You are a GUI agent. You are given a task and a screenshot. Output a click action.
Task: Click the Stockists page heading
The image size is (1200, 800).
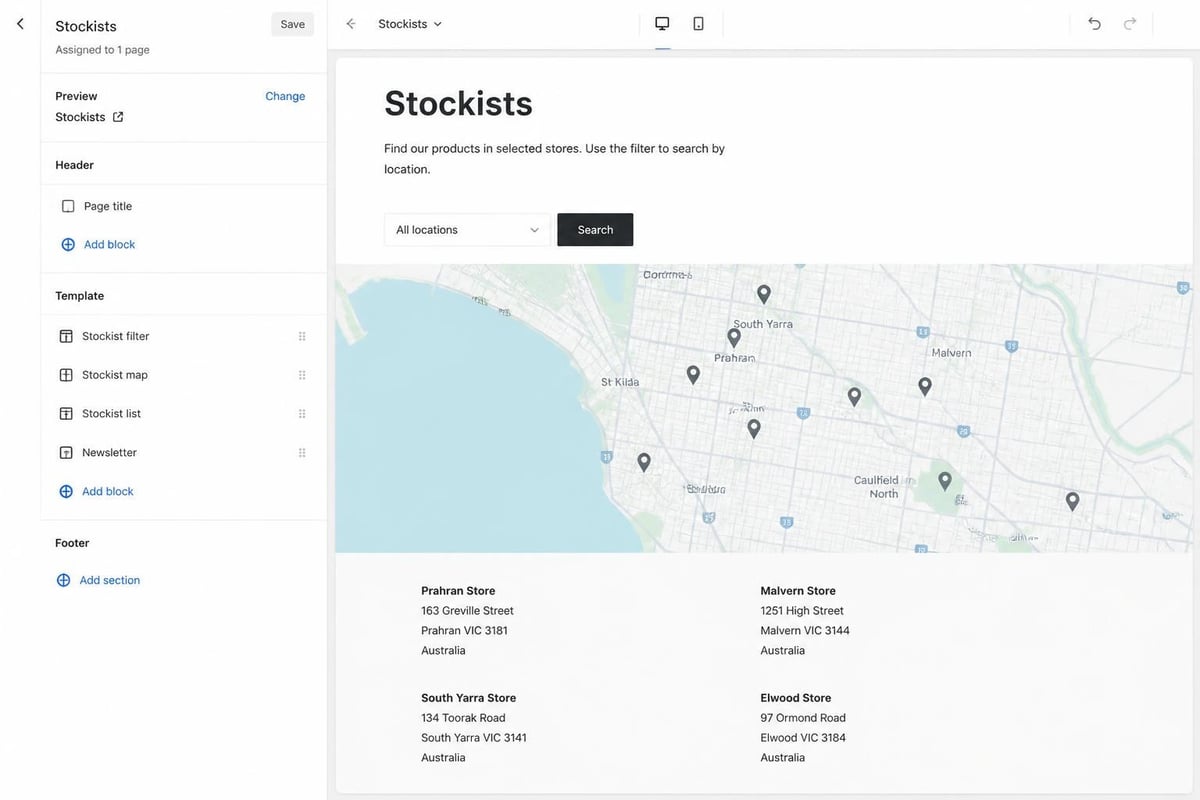coord(458,103)
